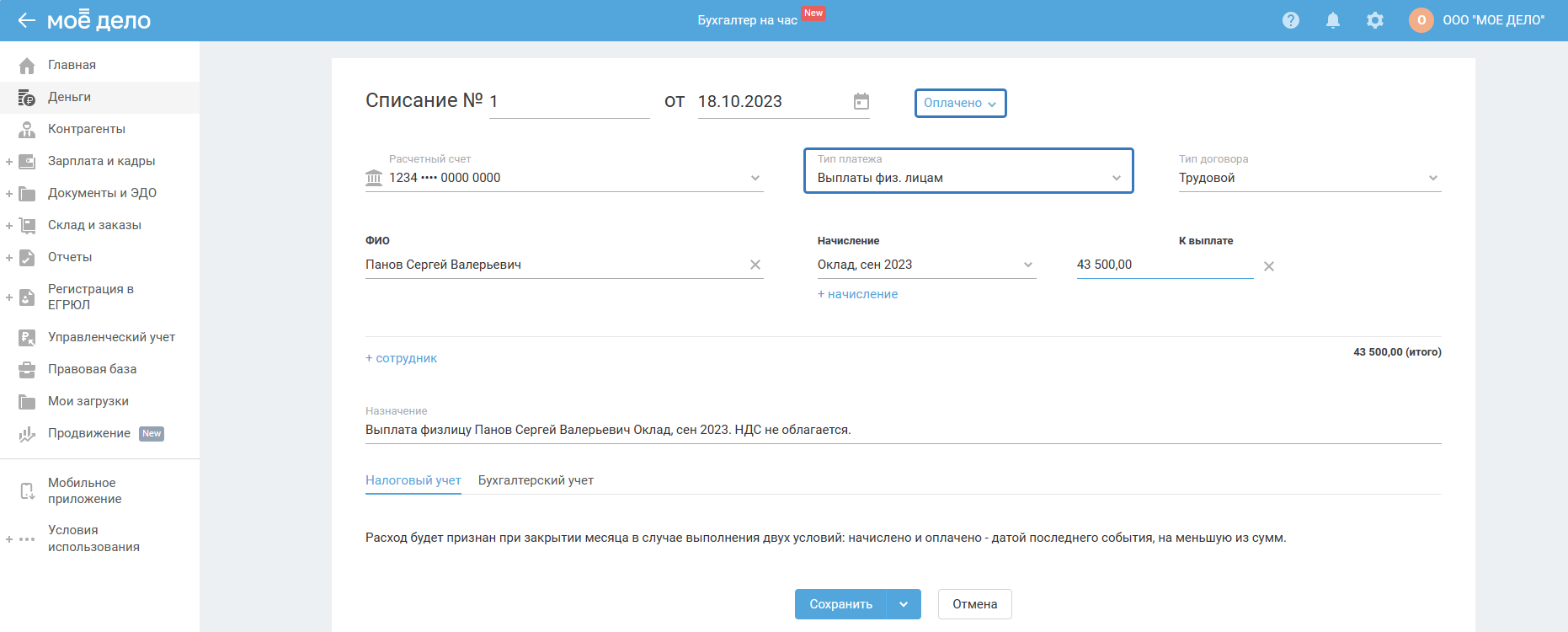Click the cart icon beside Склад и заказы

[27, 225]
